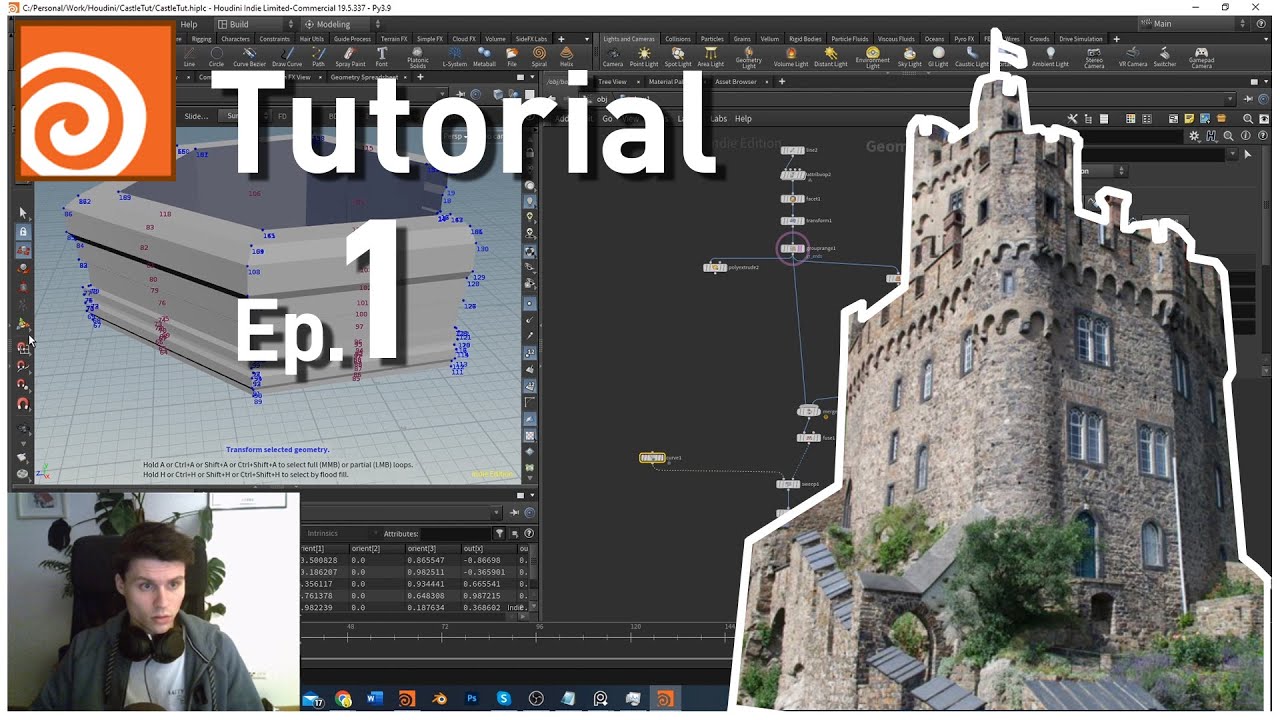Click the spreadsheet cell 0.865547
The height and width of the screenshot is (720, 1280).
[x=428, y=560]
